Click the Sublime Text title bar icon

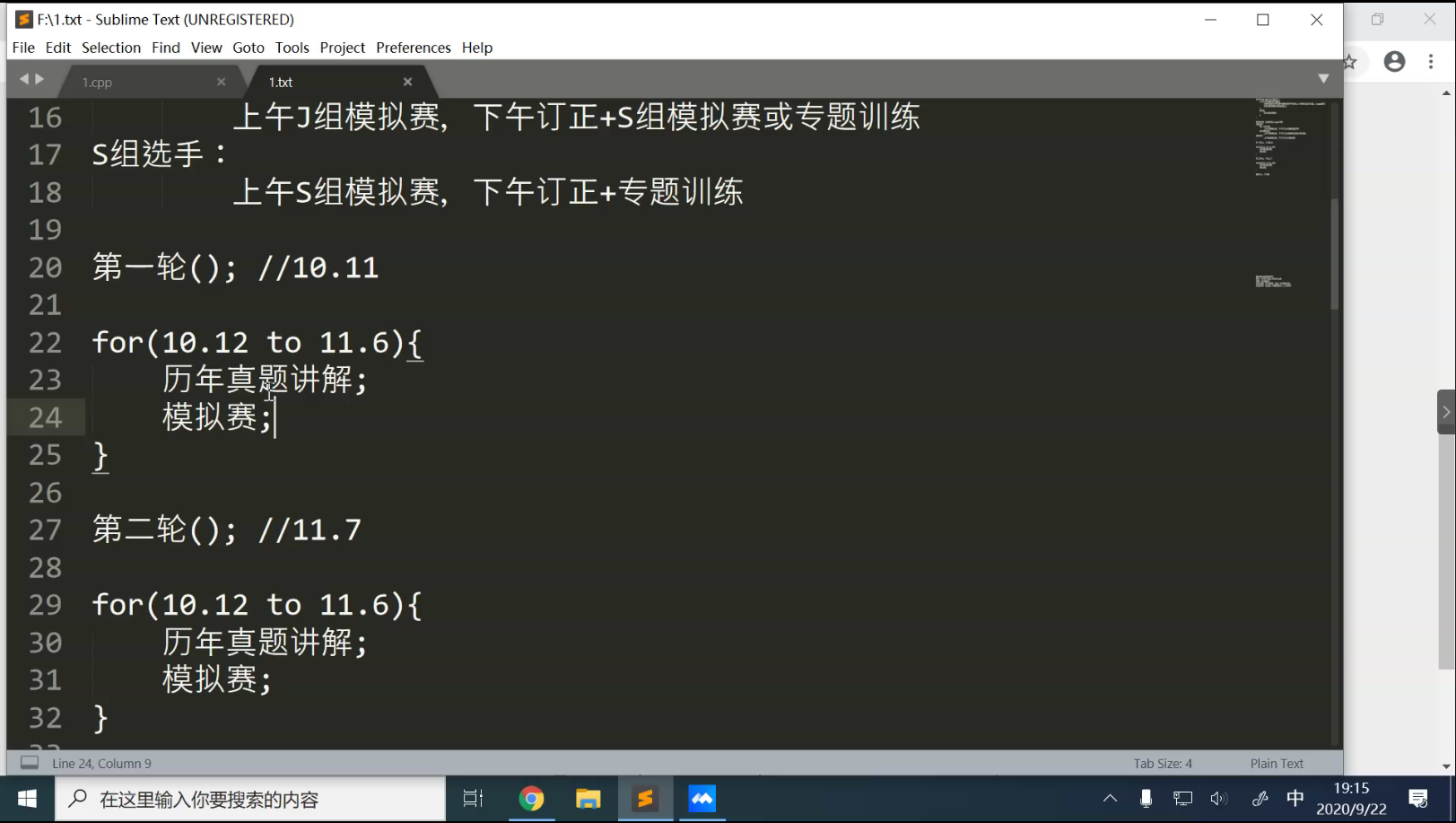point(24,19)
